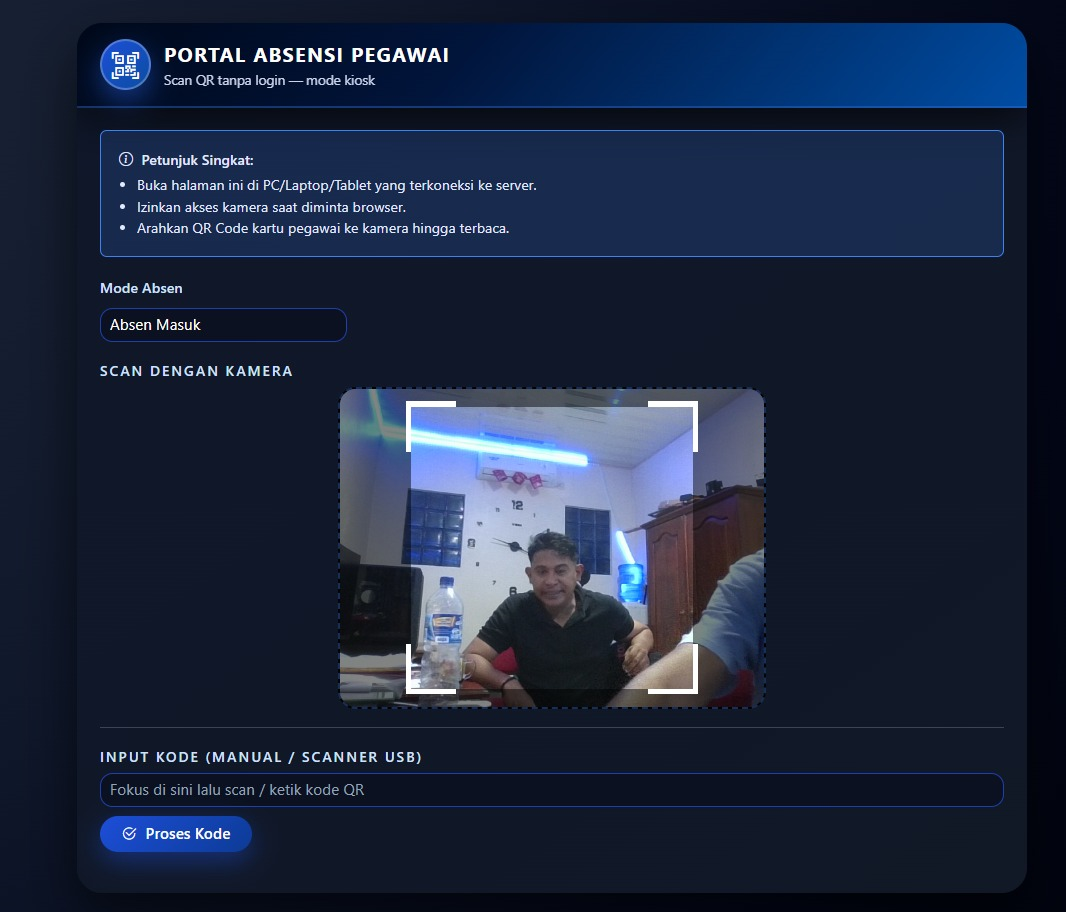Click the instruction "Arahkan QR Code kartu pegawai"
The width and height of the screenshot is (1066, 912).
tap(322, 228)
